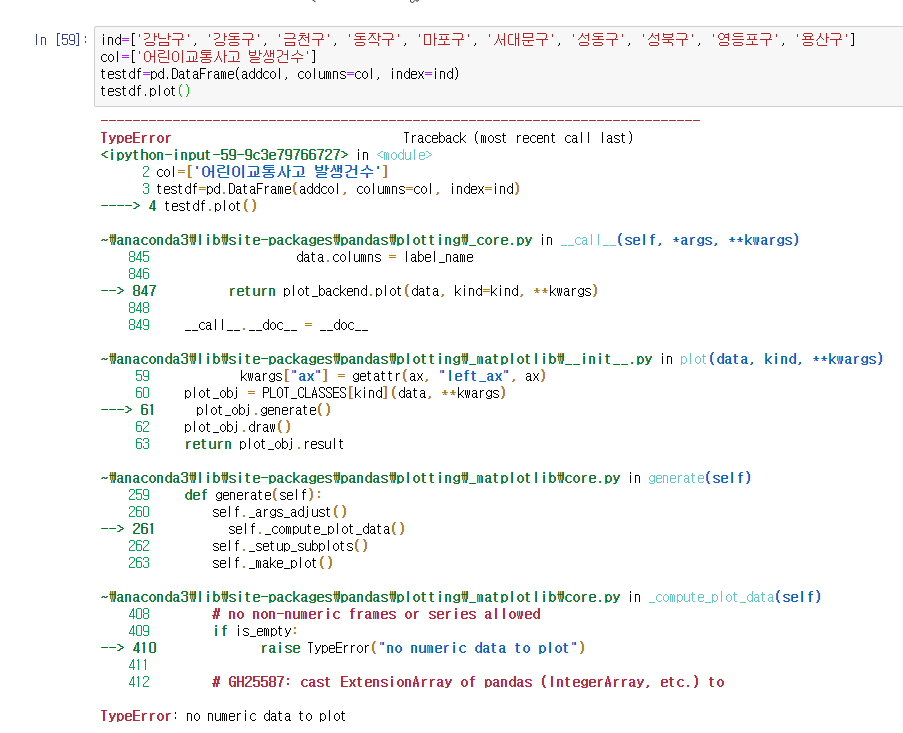
Task: Click traceback line 410 raise TypeError
Action: [x=343, y=648]
